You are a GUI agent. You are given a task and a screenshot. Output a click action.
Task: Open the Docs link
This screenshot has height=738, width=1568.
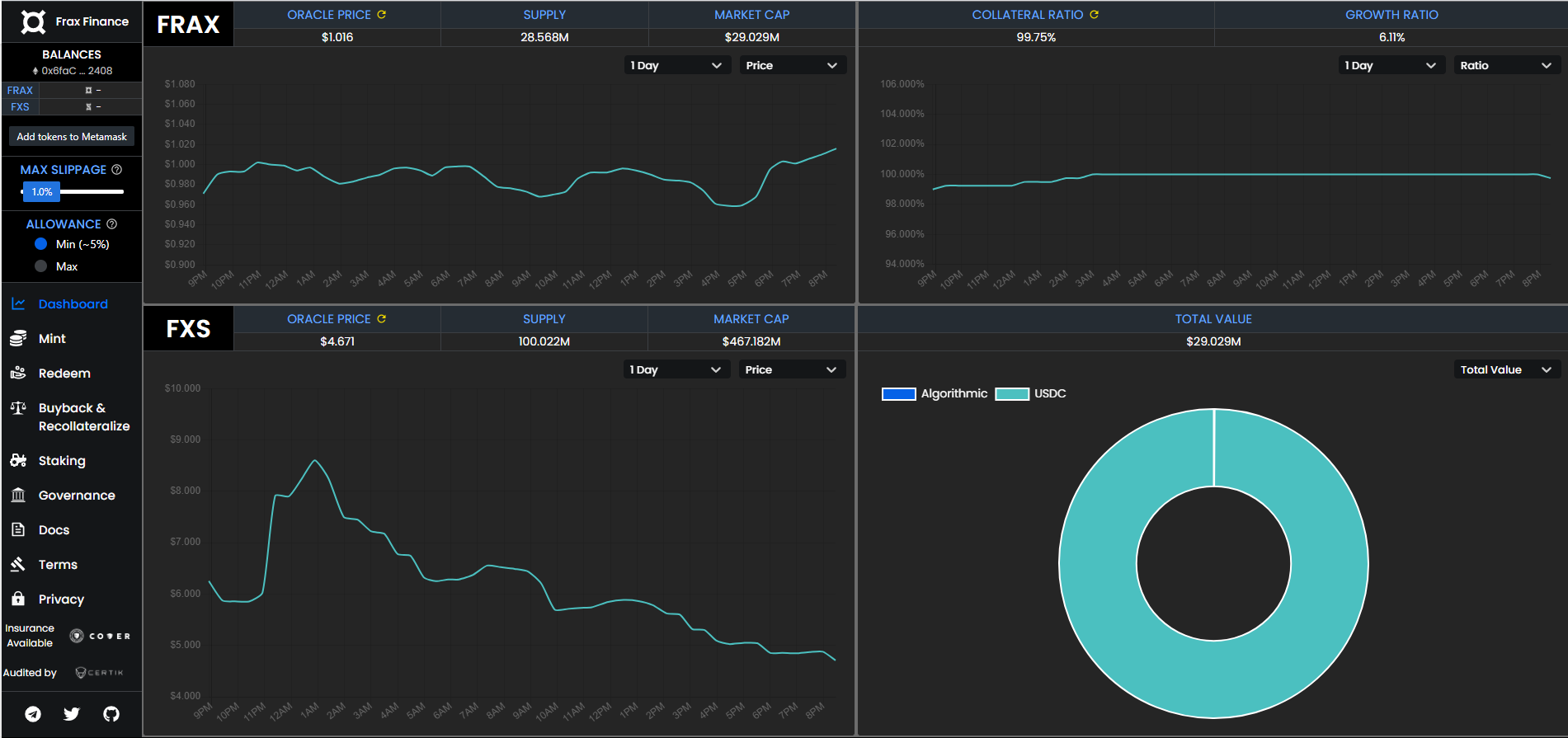click(x=54, y=529)
